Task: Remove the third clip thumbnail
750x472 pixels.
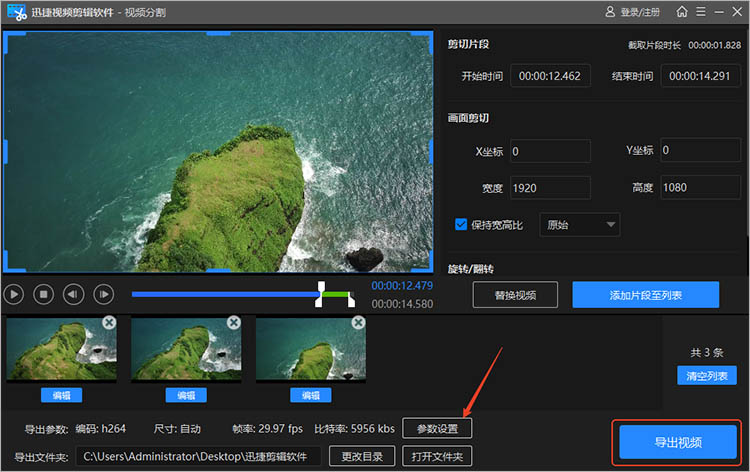Action: tap(358, 322)
